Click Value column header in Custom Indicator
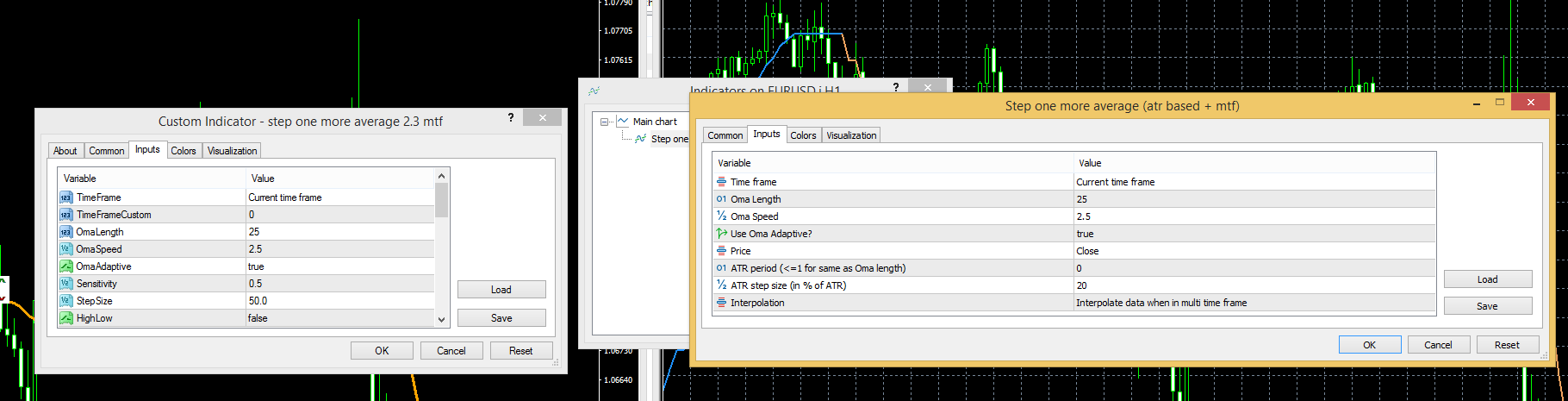 339,179
